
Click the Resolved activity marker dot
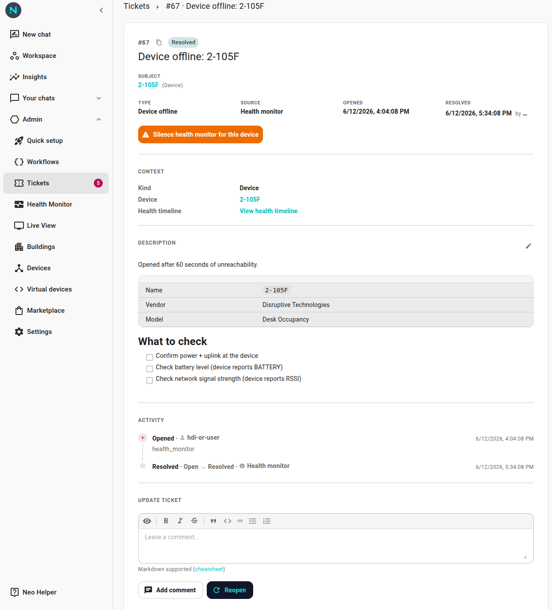tap(143, 466)
